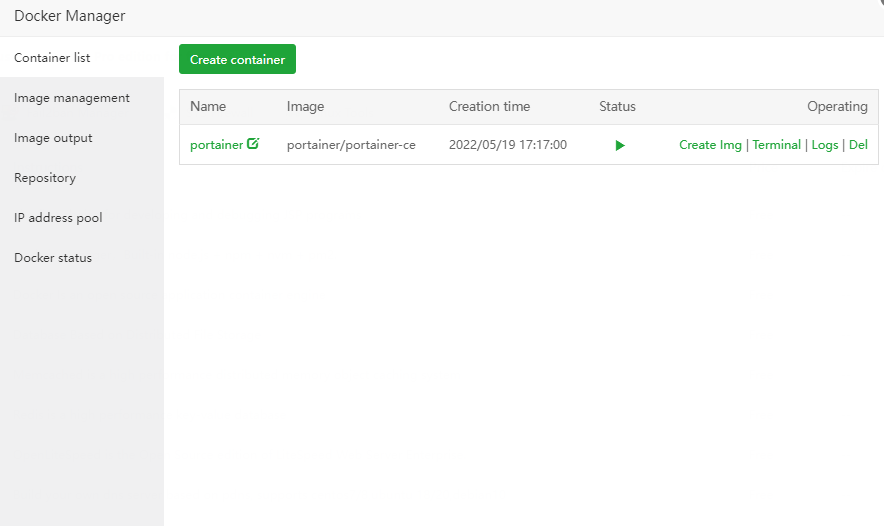884x526 pixels.
Task: View the Docker status page
Action: (53, 258)
